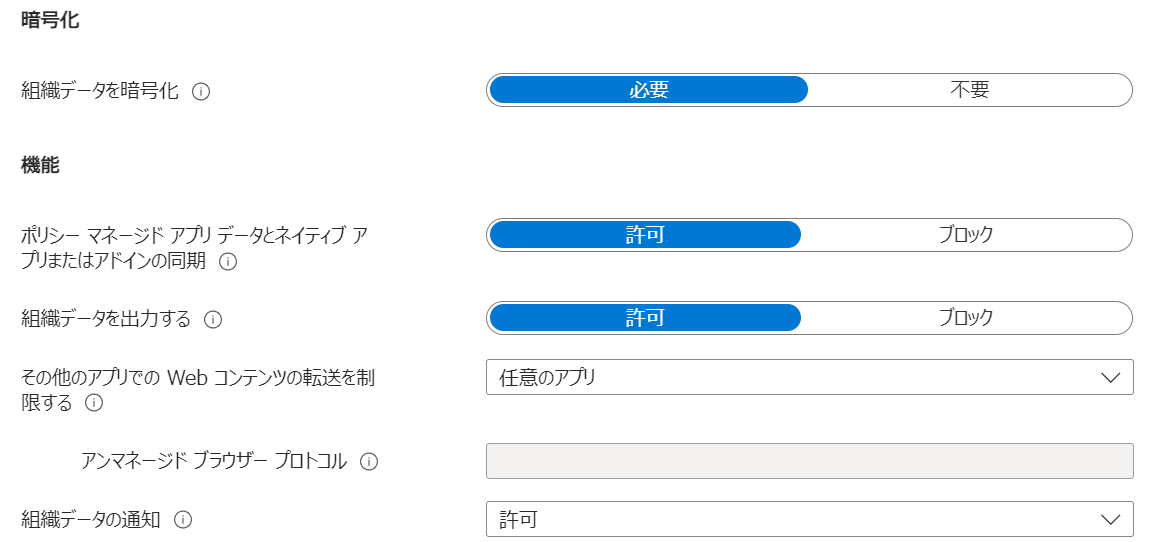Select 許可 for 組織データを出力する
This screenshot has height=542, width=1150.
click(x=645, y=318)
